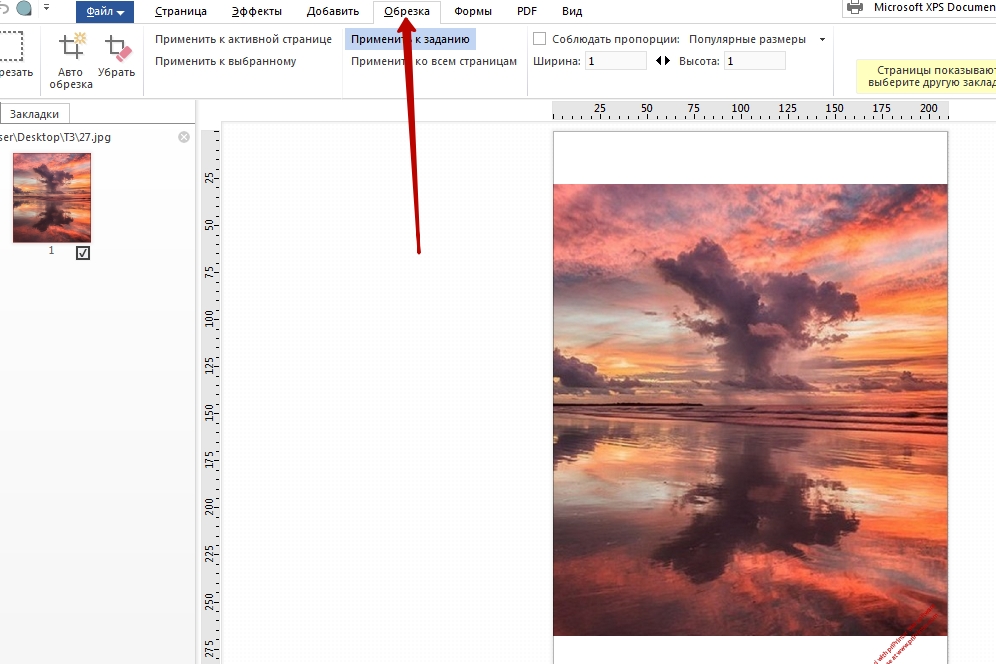
Task: Select the dashed-rectangle crop tool
Action: click(10, 46)
